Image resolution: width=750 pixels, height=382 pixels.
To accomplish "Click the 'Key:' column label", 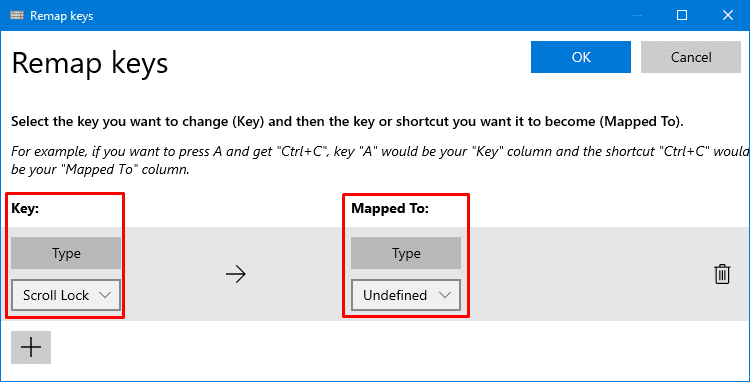I will point(25,209).
